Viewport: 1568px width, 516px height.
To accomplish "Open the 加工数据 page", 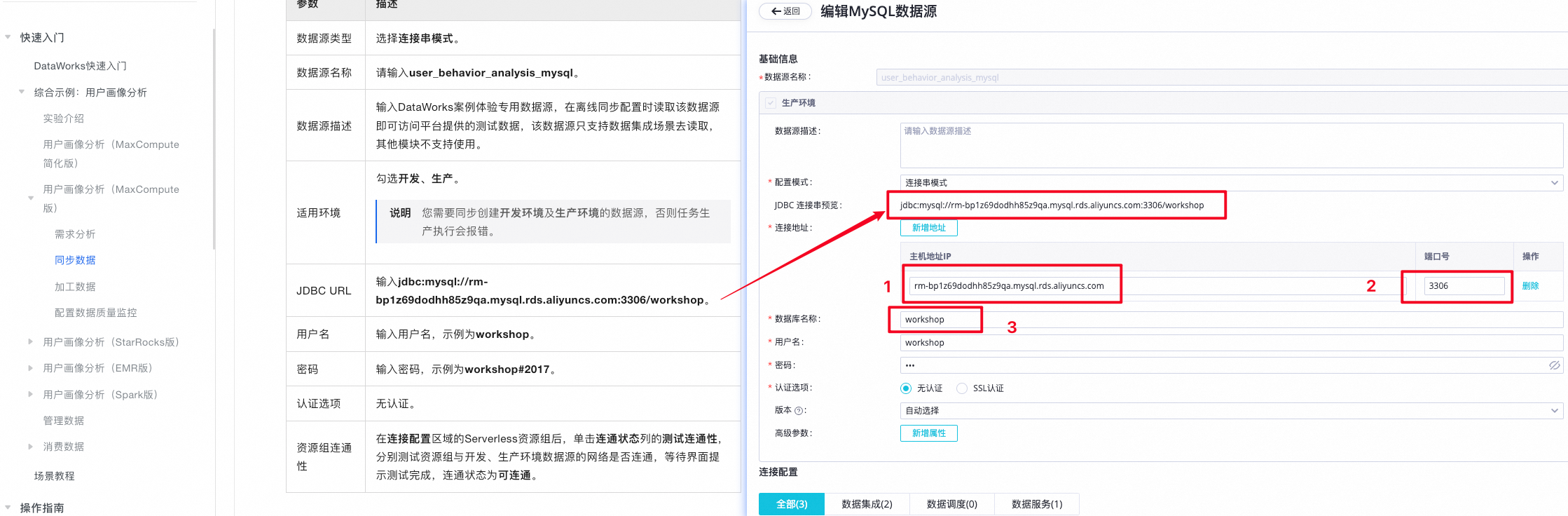I will click(x=75, y=287).
